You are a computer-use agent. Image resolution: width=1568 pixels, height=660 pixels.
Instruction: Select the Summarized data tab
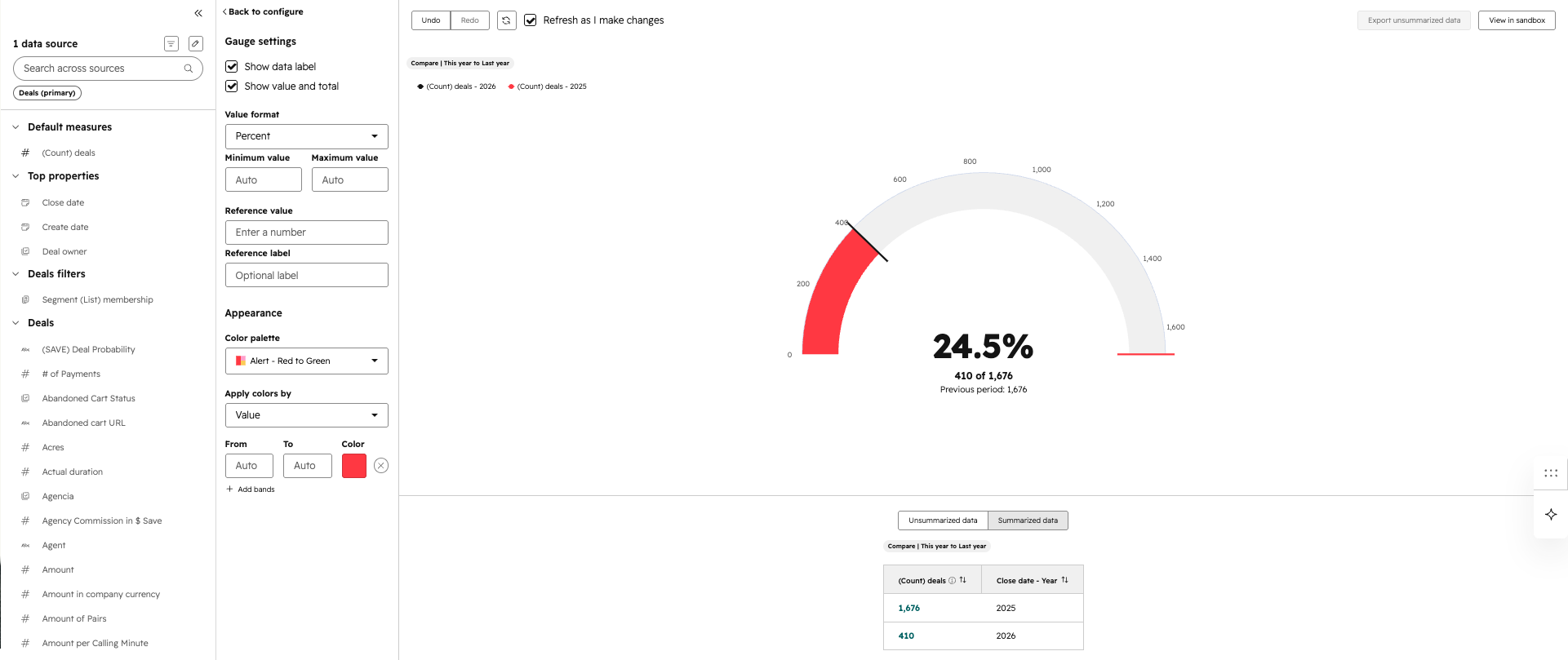click(1028, 520)
